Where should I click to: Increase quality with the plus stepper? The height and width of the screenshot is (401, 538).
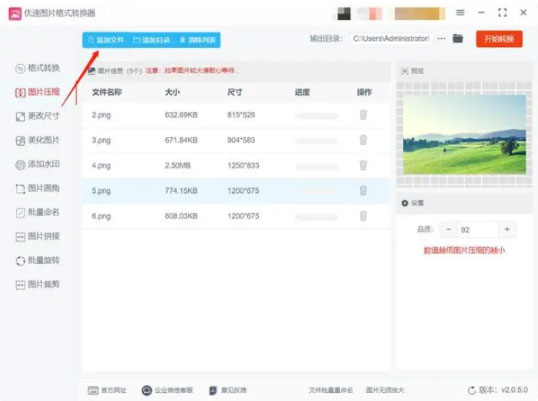click(507, 229)
